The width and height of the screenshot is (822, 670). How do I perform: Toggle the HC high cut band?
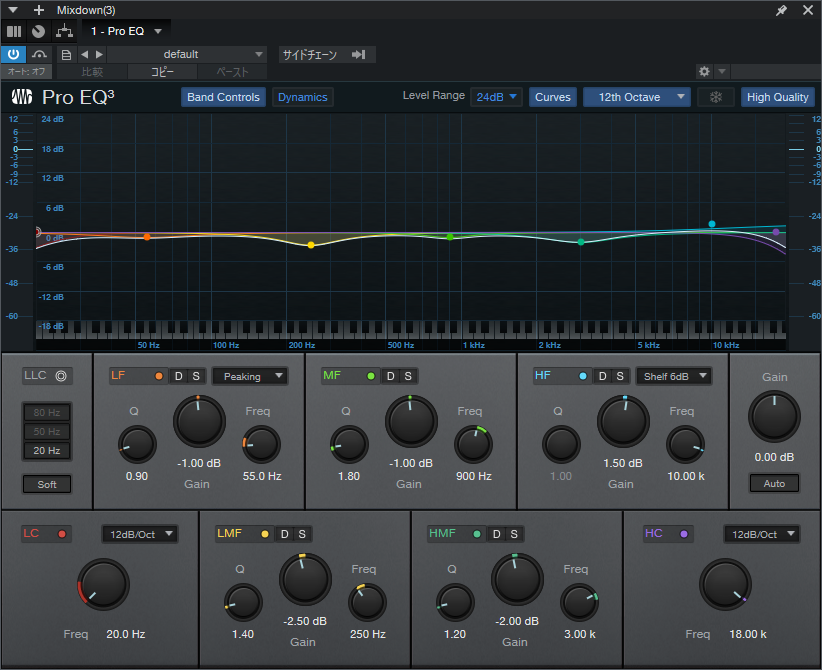tap(684, 534)
